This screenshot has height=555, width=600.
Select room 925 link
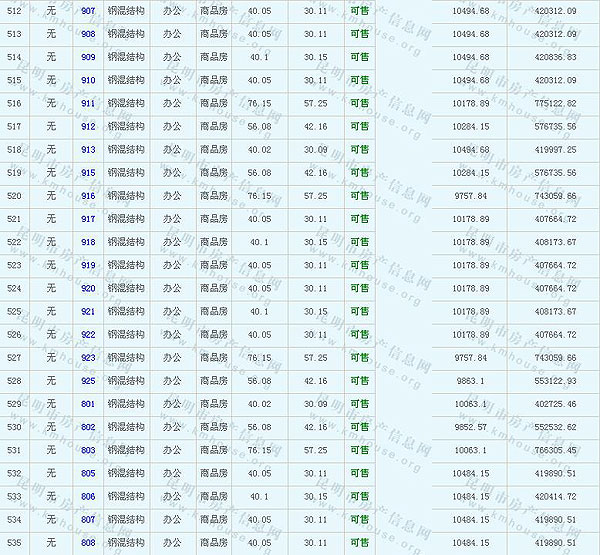pos(88,381)
